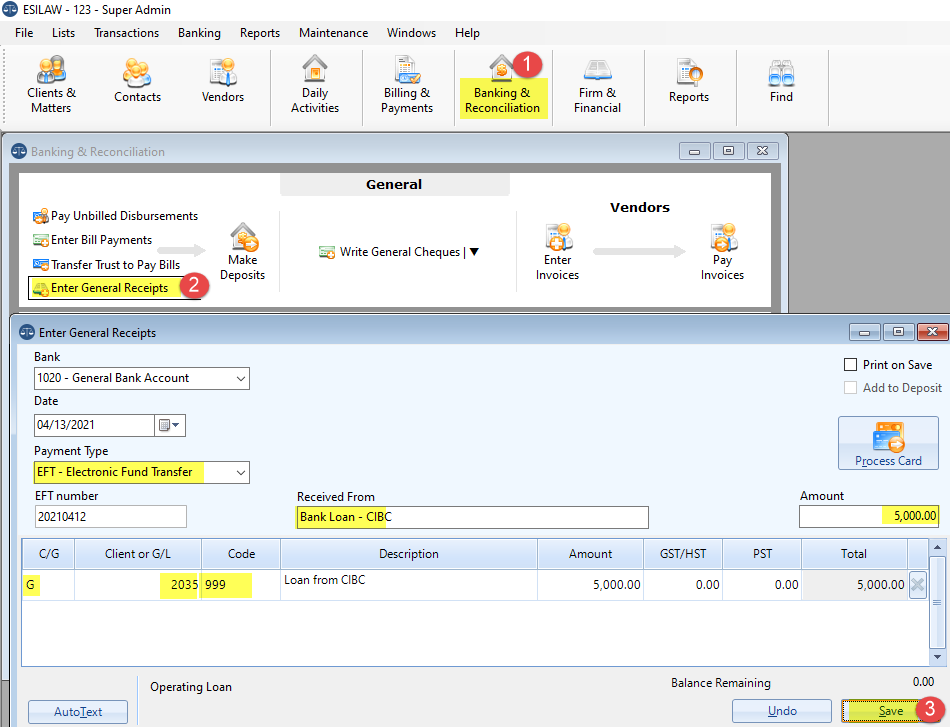Open the Maintenance menu
Viewport: 950px width, 727px height.
pos(333,33)
